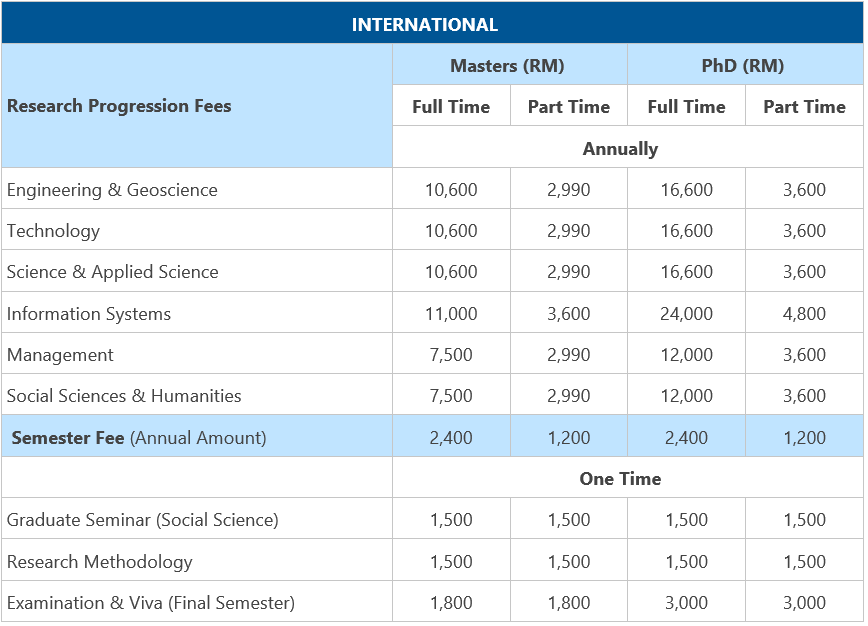Screen dimensions: 868x626
Task: Select the Technology row label
Action: coord(54,231)
